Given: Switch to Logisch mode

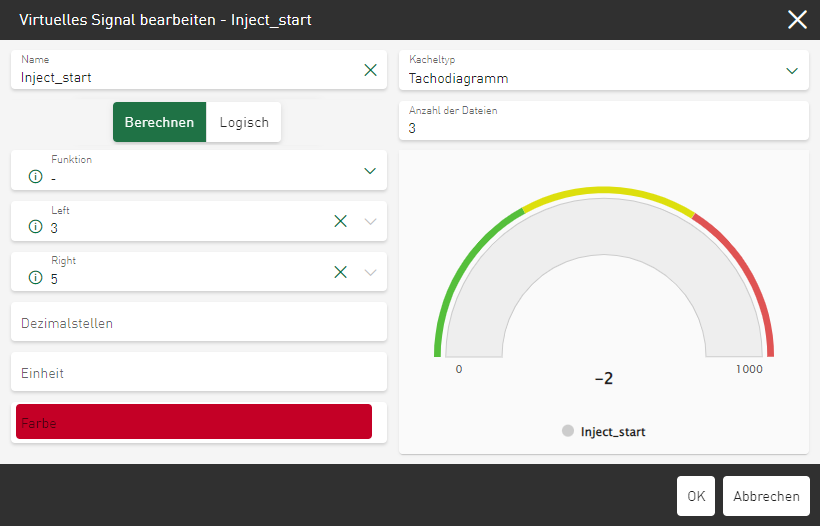Looking at the screenshot, I should (244, 122).
